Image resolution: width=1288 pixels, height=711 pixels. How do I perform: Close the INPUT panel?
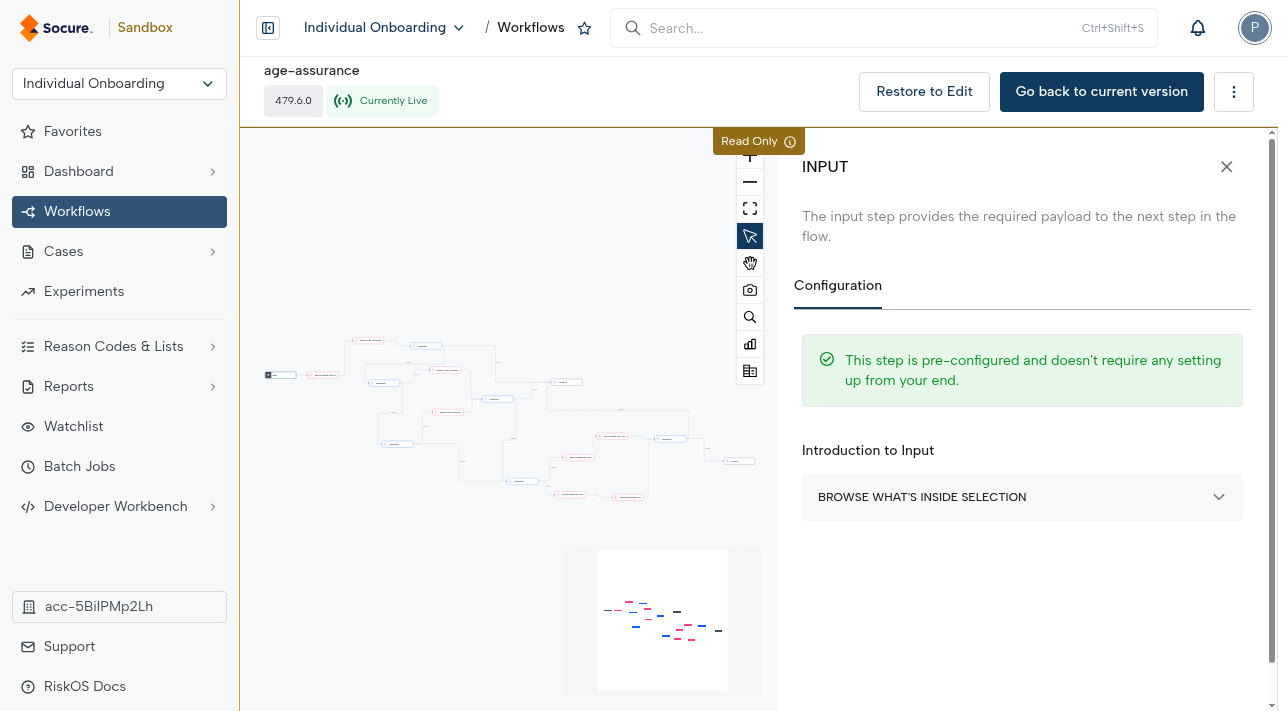click(x=1226, y=167)
